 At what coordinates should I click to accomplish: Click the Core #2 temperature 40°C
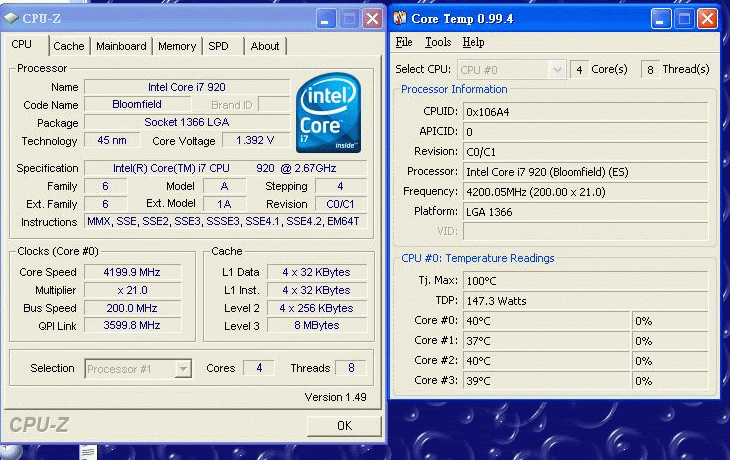(x=547, y=361)
